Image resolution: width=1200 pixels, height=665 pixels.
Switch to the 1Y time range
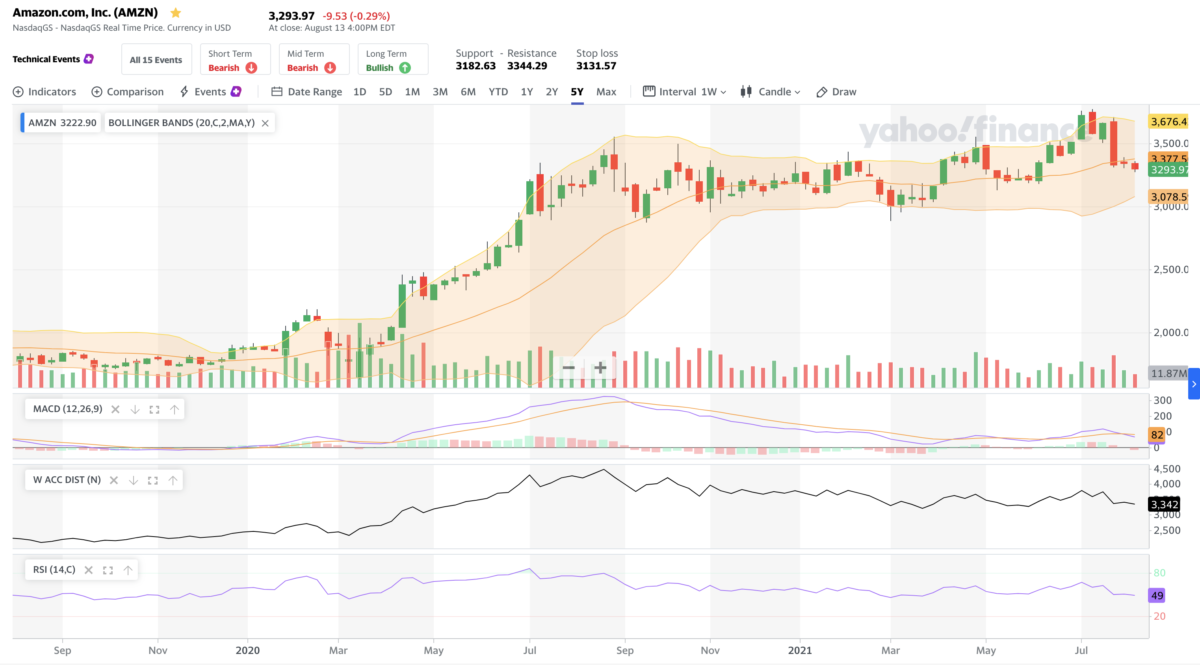[x=526, y=92]
